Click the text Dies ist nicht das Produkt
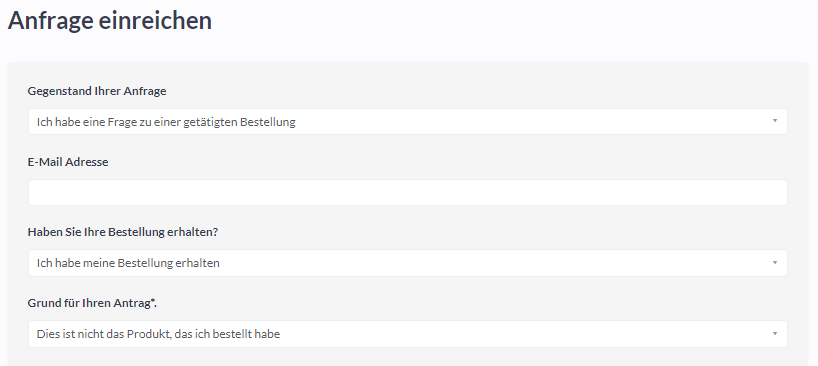 pos(103,334)
